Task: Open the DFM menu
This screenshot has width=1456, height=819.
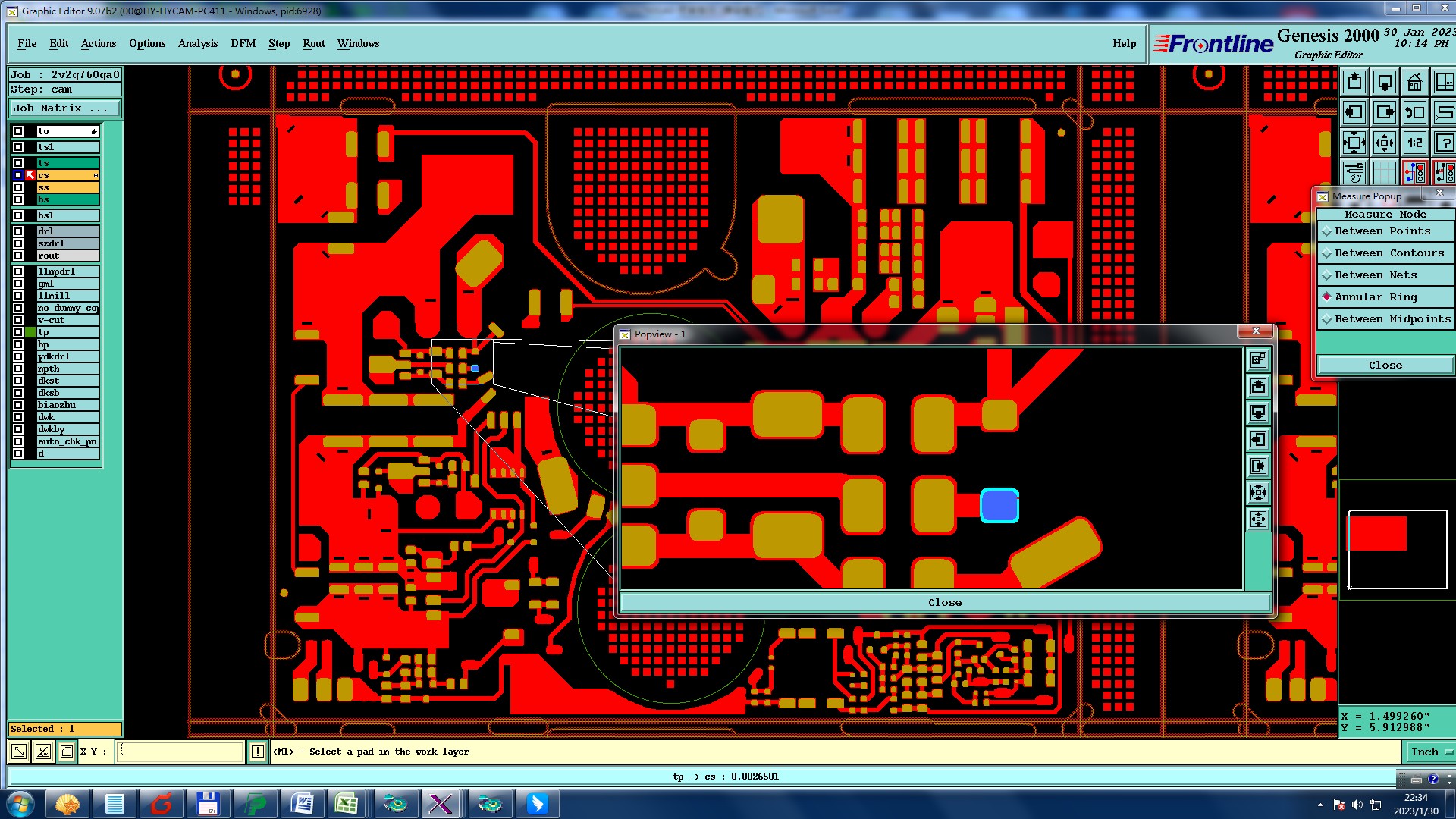Action: click(x=243, y=43)
